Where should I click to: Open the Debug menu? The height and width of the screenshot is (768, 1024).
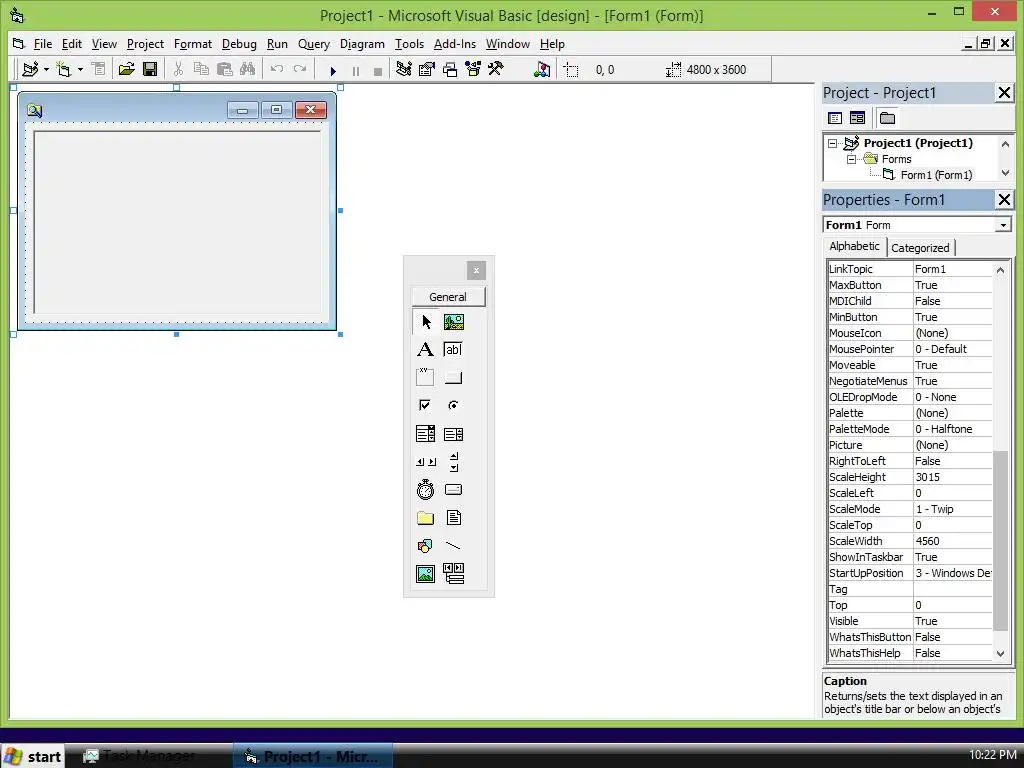click(x=239, y=44)
